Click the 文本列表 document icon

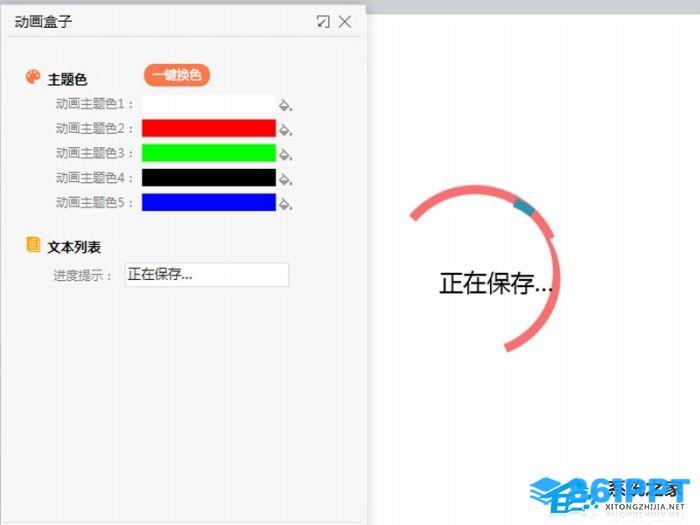pyautogui.click(x=33, y=245)
